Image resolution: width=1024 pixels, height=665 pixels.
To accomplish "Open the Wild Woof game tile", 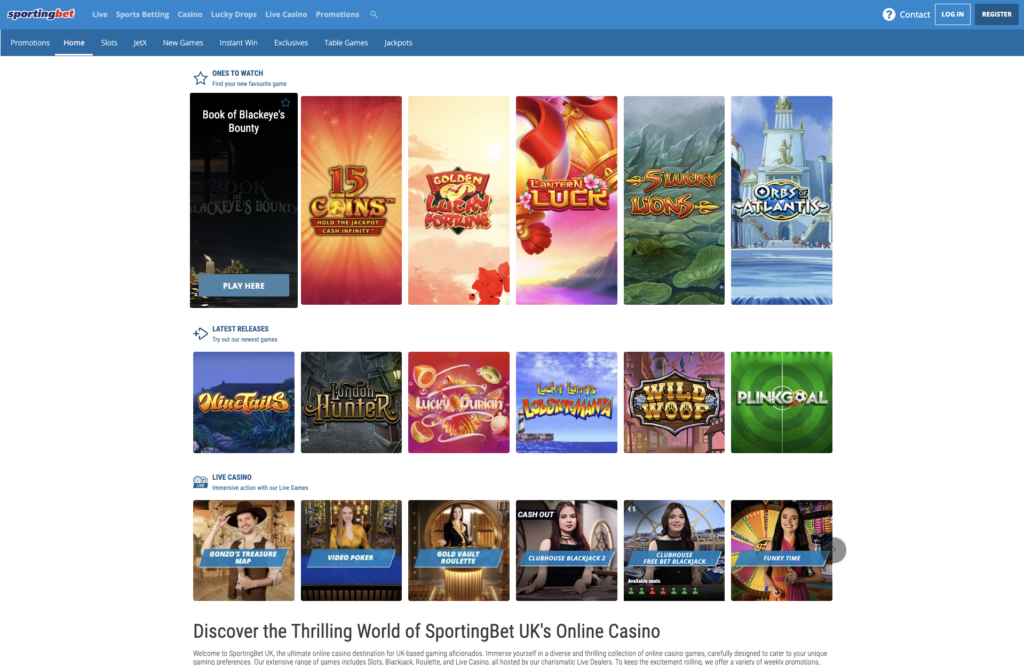I will [x=674, y=402].
